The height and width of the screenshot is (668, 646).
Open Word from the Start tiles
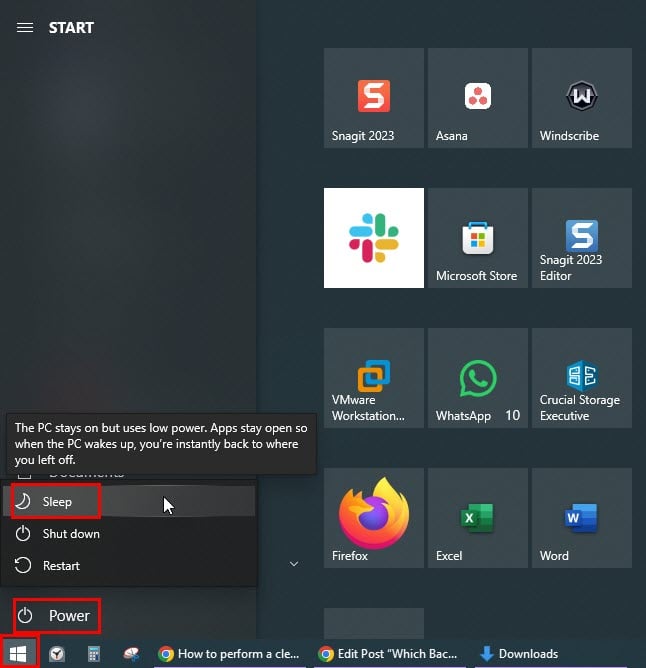(581, 518)
